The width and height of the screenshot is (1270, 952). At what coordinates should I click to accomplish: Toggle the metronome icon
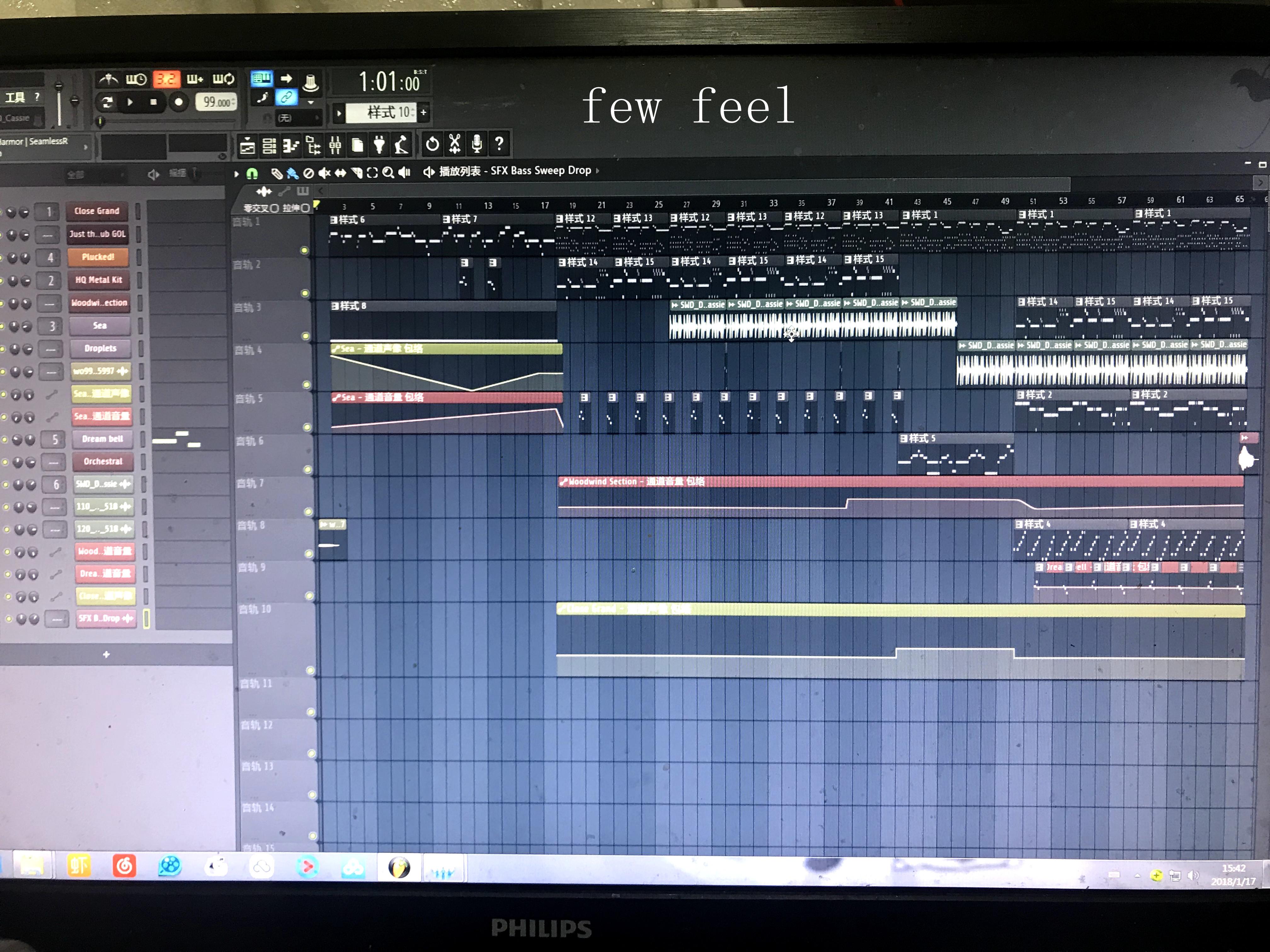[x=108, y=80]
